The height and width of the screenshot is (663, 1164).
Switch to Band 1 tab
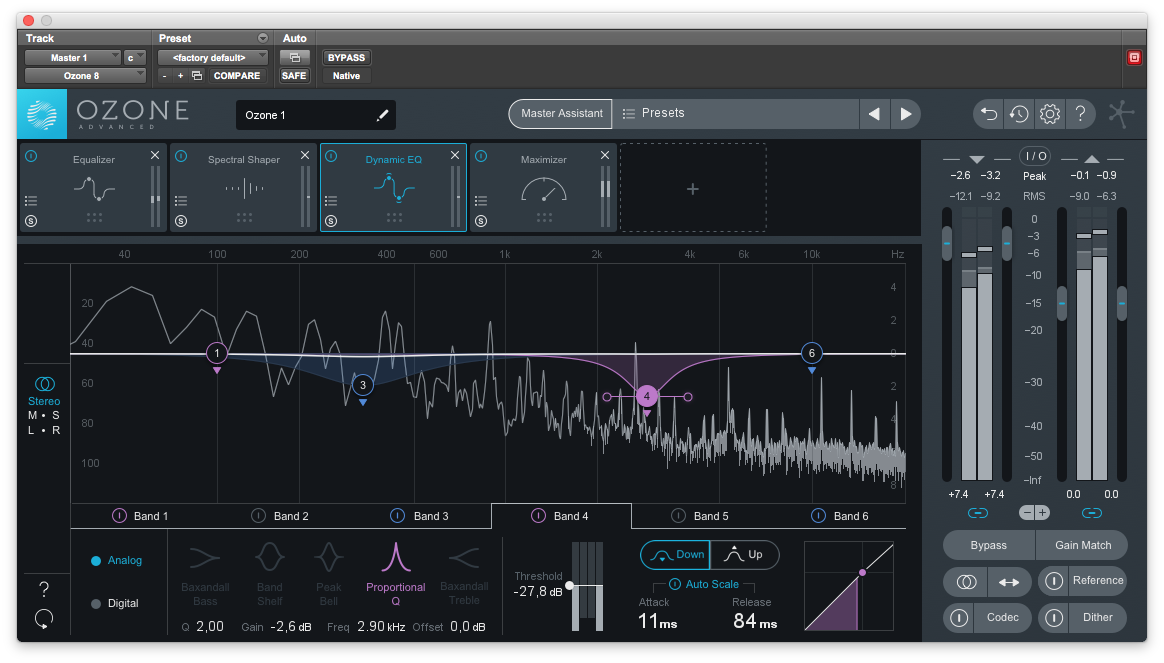coord(140,516)
